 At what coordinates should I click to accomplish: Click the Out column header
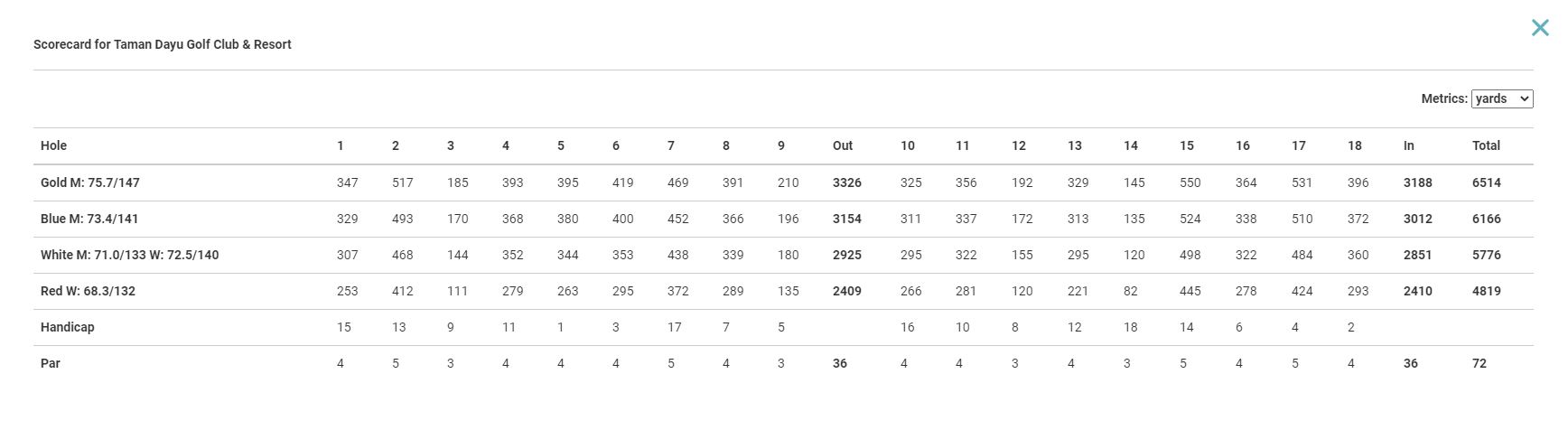click(843, 145)
